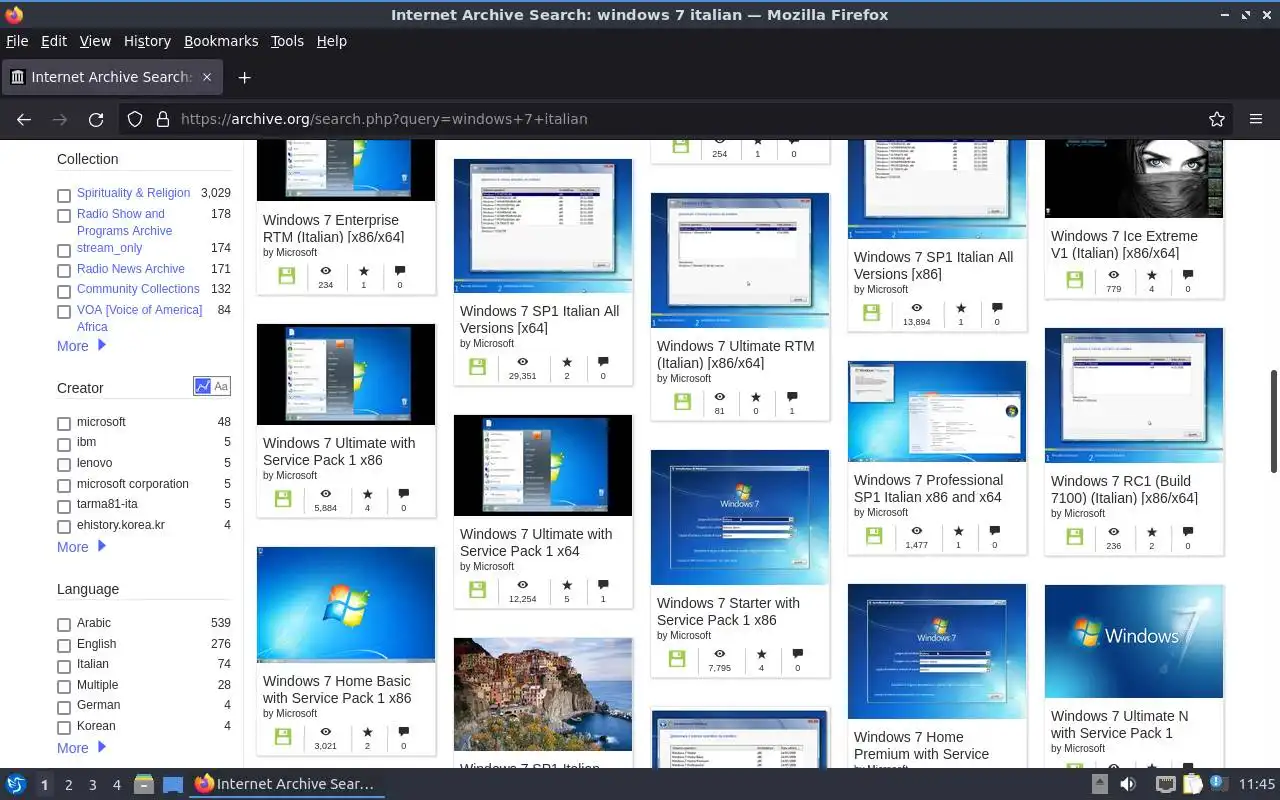Toggle the Creator sort-by-count button
1280x800 pixels.
click(203, 386)
